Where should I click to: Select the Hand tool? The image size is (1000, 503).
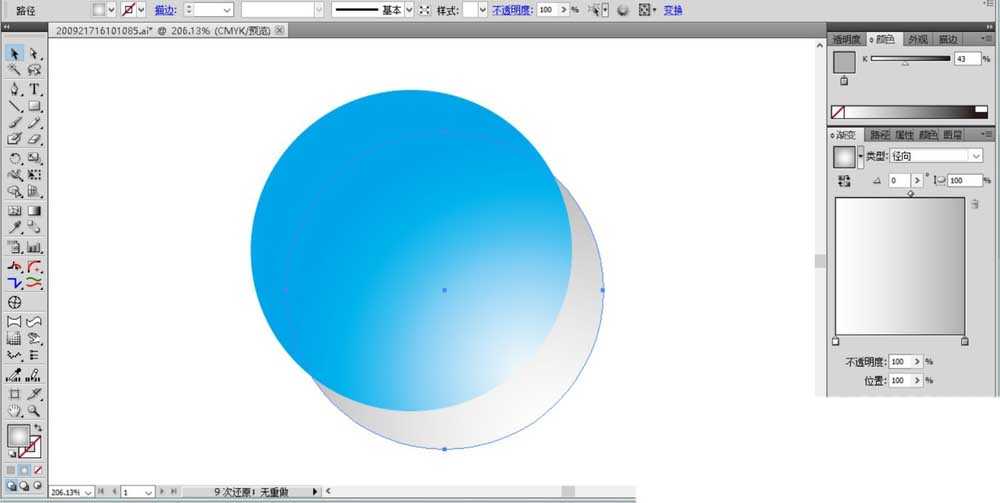15,411
